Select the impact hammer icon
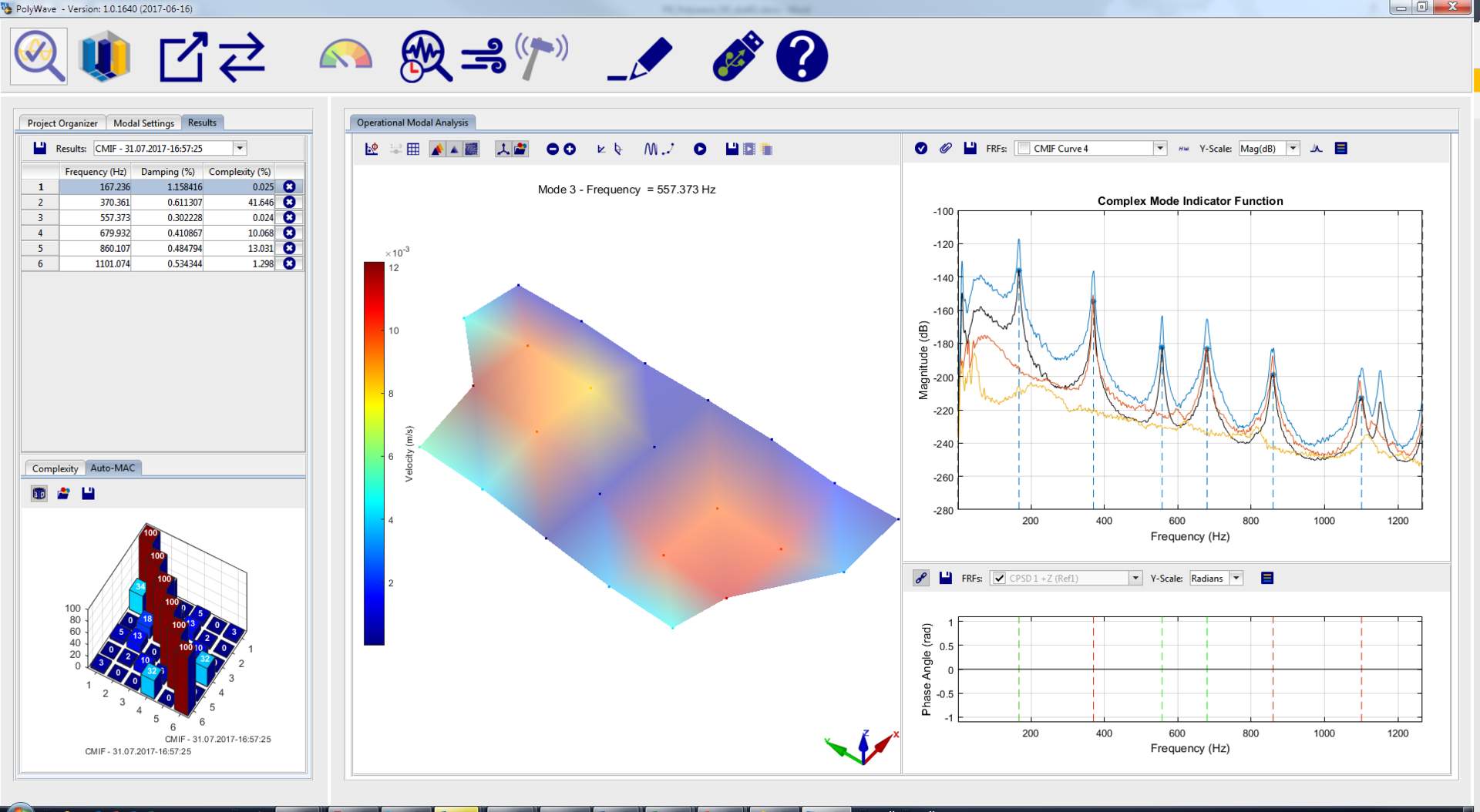Screen dimensions: 1480x812 pos(541,56)
